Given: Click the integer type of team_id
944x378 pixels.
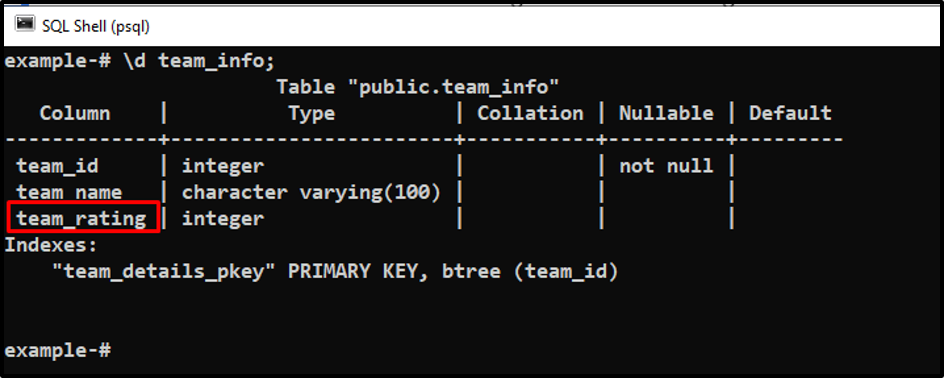Looking at the screenshot, I should [x=223, y=166].
